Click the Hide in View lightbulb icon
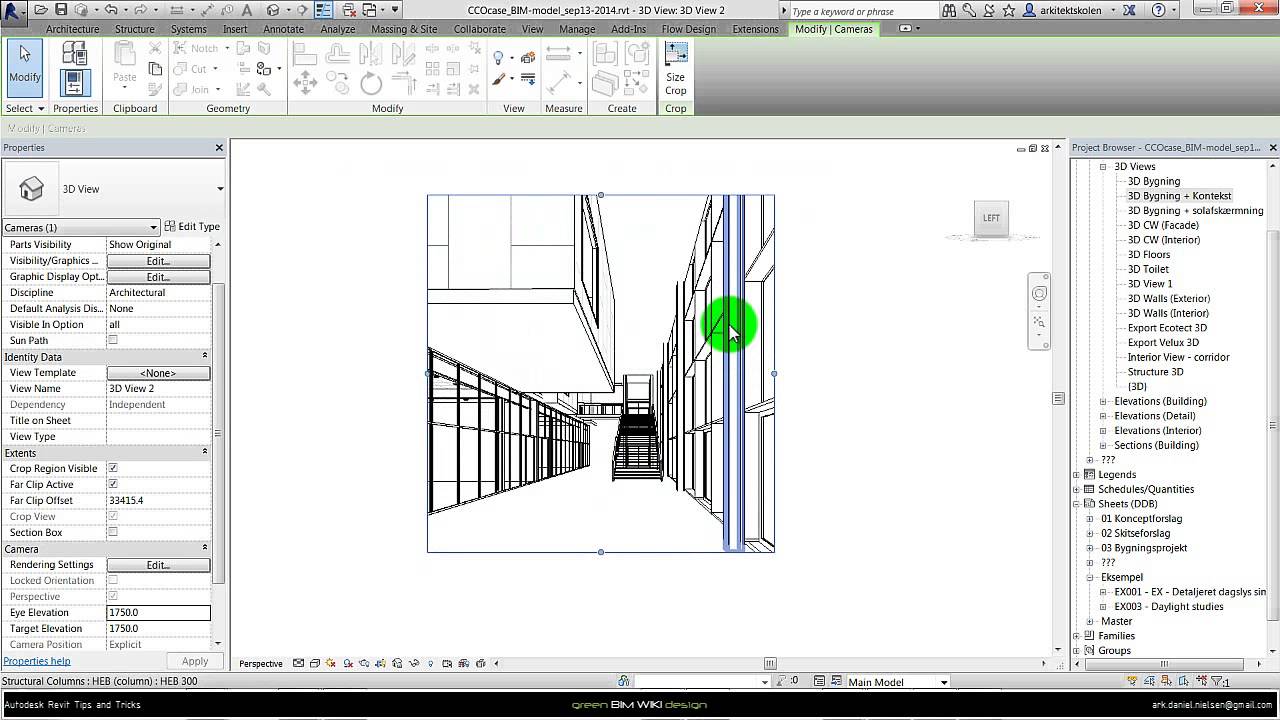The width and height of the screenshot is (1280, 720). [499, 57]
